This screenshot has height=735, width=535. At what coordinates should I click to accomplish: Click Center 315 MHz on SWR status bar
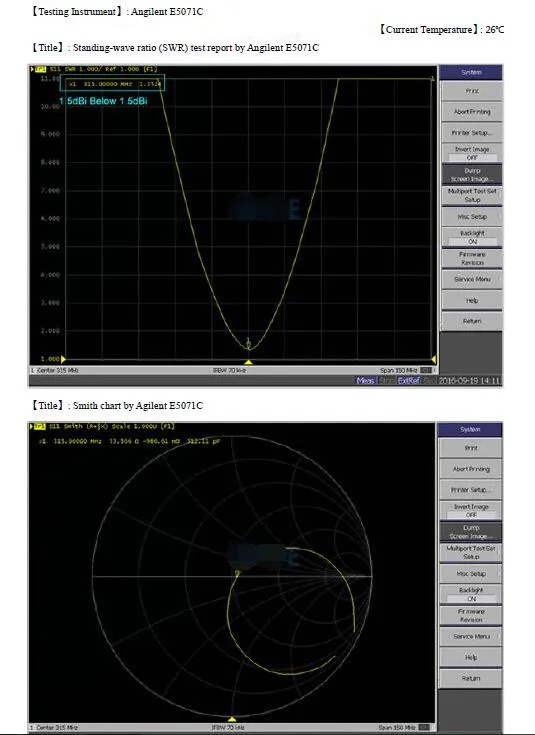(55, 370)
